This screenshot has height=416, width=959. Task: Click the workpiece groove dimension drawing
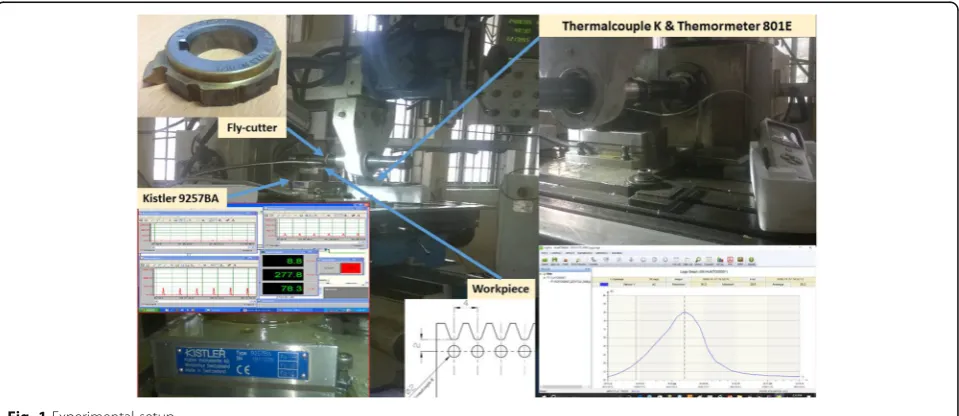[470, 348]
